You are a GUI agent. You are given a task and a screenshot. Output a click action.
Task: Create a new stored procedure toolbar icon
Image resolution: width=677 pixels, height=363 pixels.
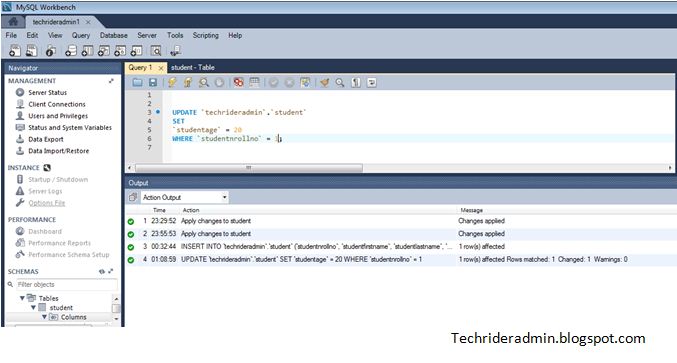120,51
